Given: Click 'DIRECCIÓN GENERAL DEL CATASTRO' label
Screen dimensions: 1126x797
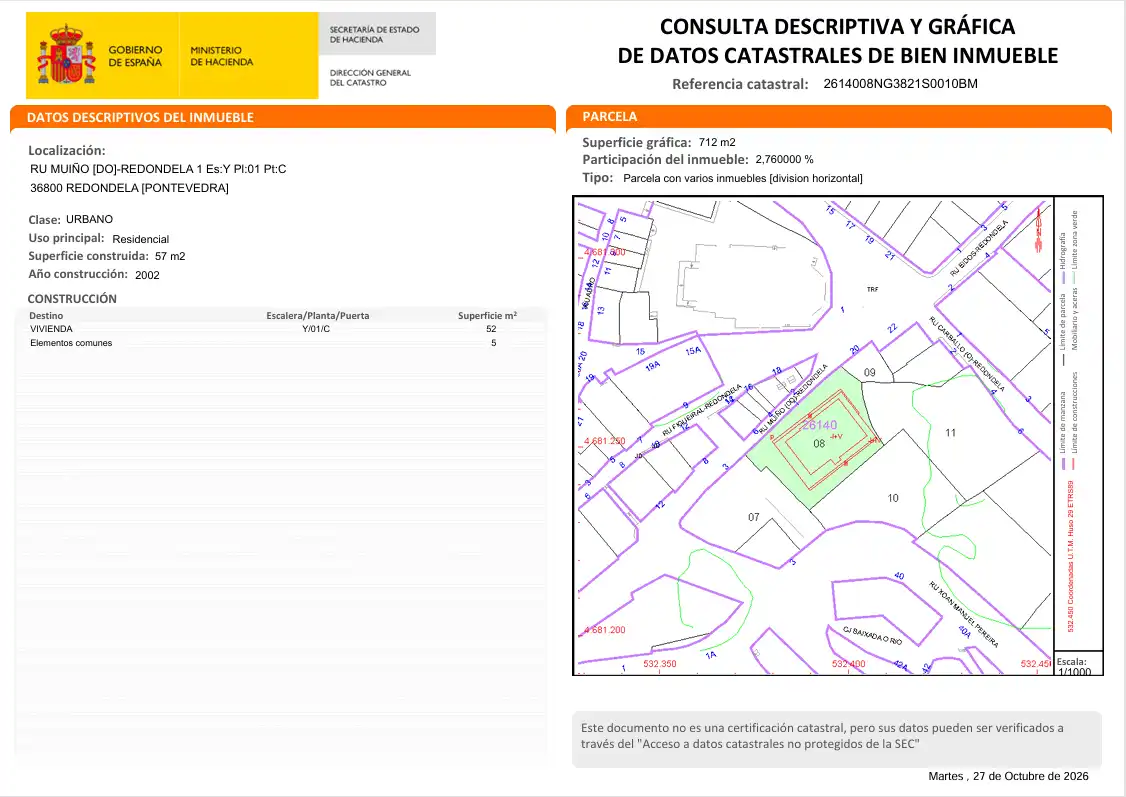Looking at the screenshot, I should tap(370, 78).
